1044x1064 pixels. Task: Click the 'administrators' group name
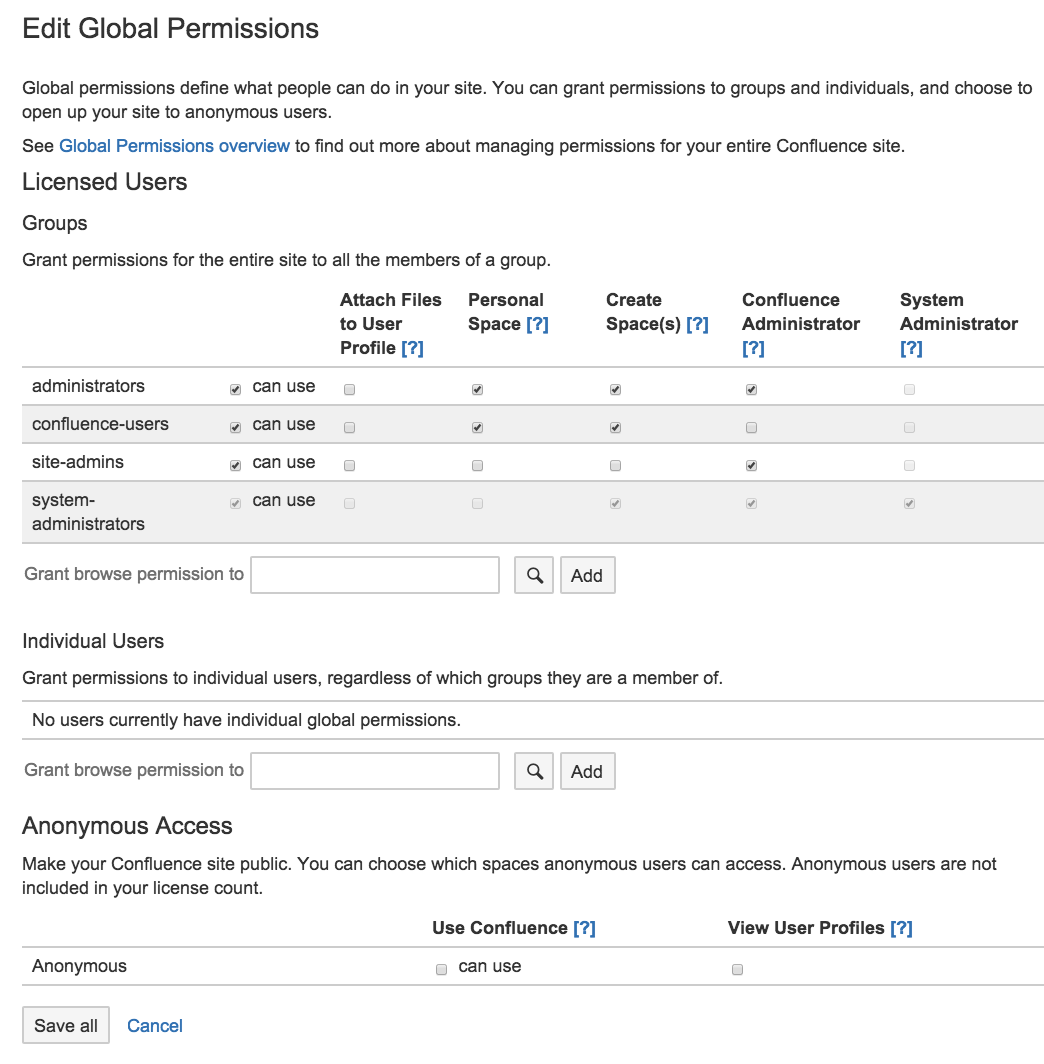pos(88,386)
